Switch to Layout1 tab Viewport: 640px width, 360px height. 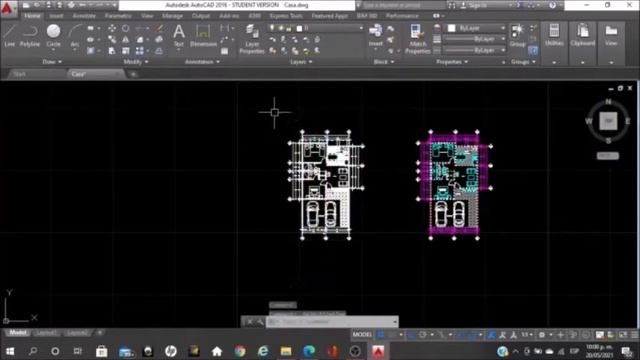(x=46, y=333)
